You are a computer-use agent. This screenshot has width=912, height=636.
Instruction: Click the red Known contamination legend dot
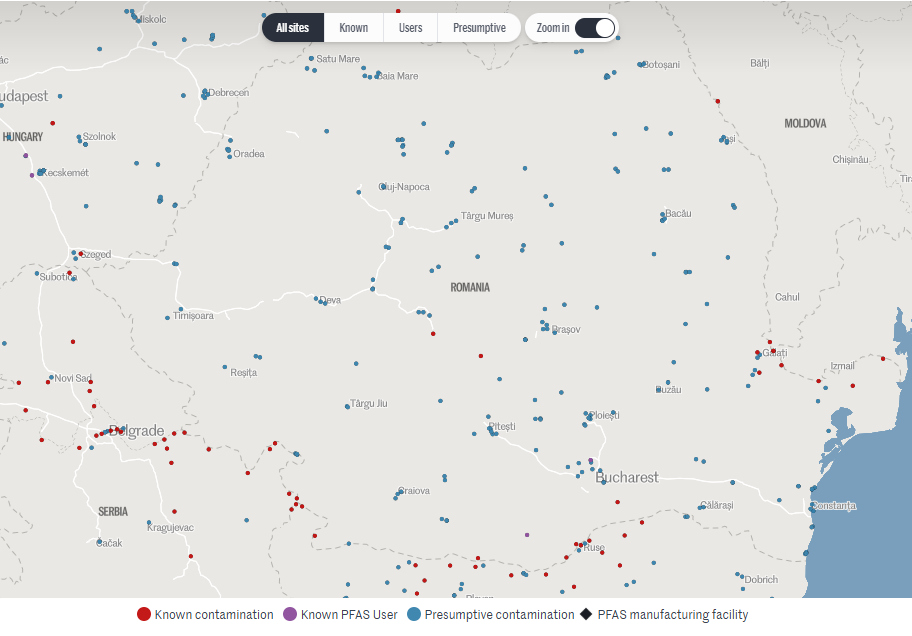tap(144, 614)
